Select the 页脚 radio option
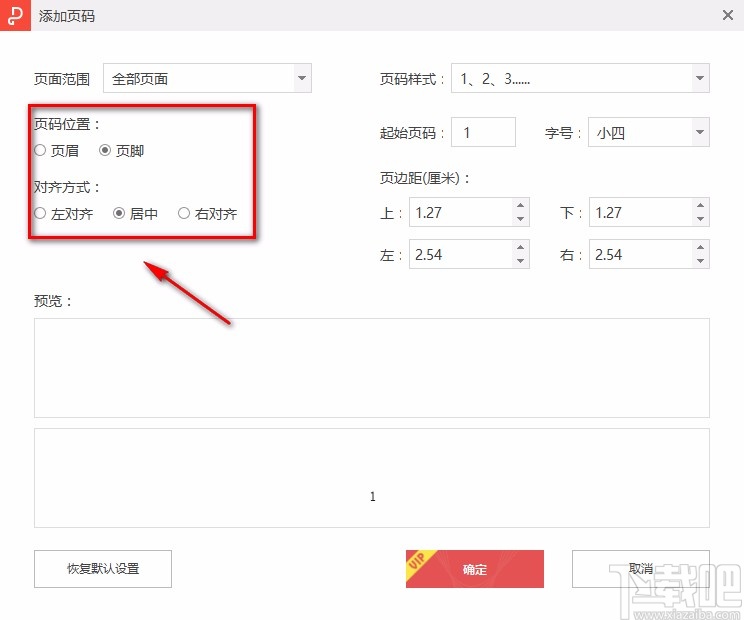The height and width of the screenshot is (620, 744). pyautogui.click(x=105, y=151)
